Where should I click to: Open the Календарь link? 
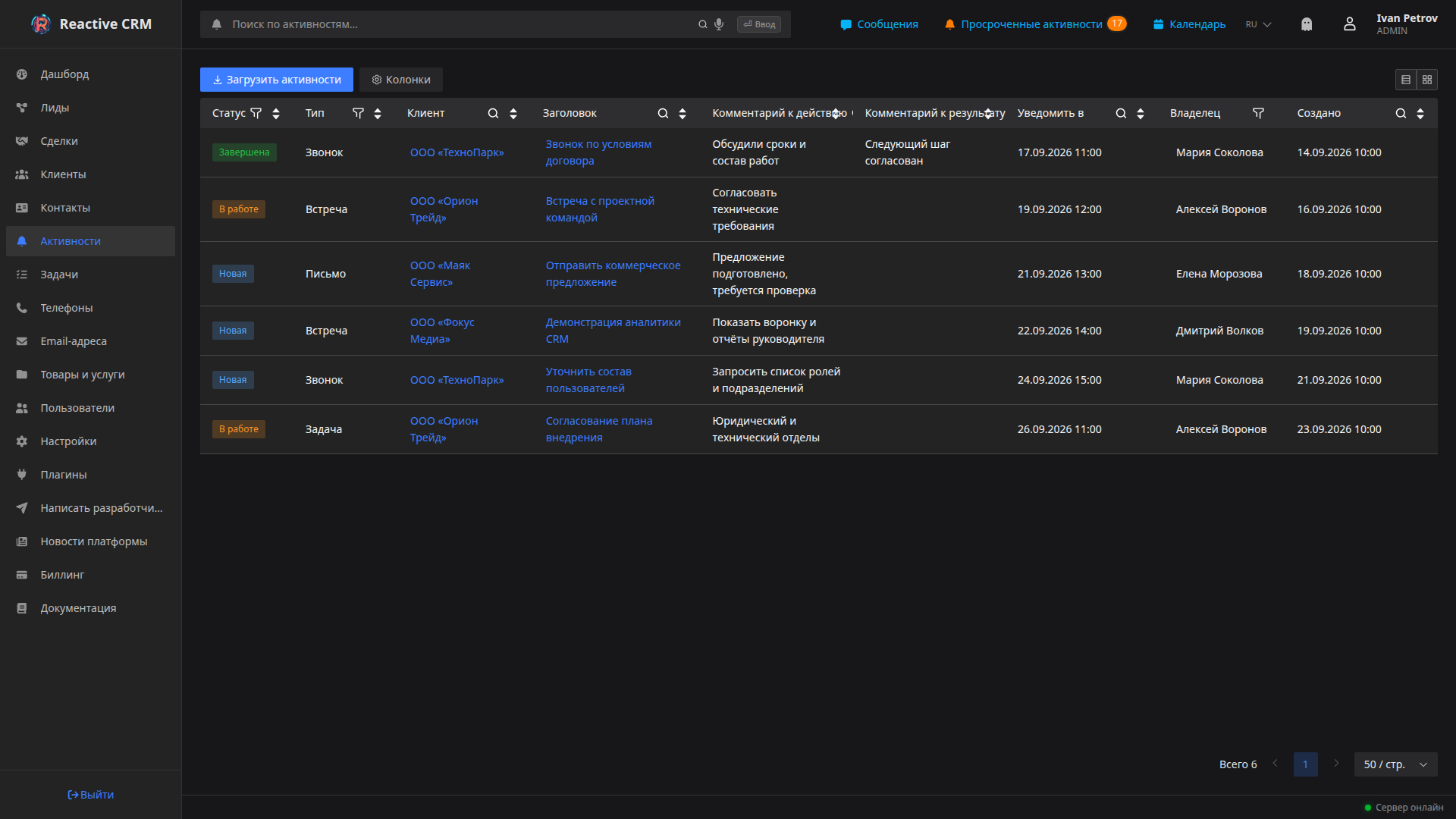(1189, 24)
